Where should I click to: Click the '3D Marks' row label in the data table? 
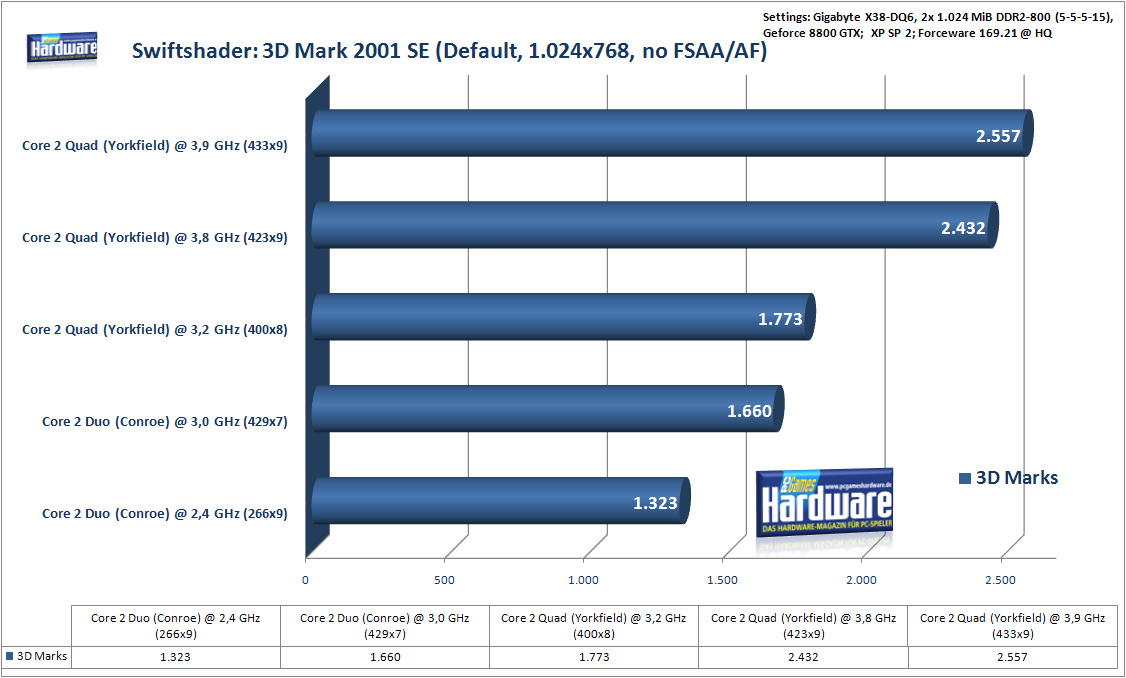coord(42,656)
